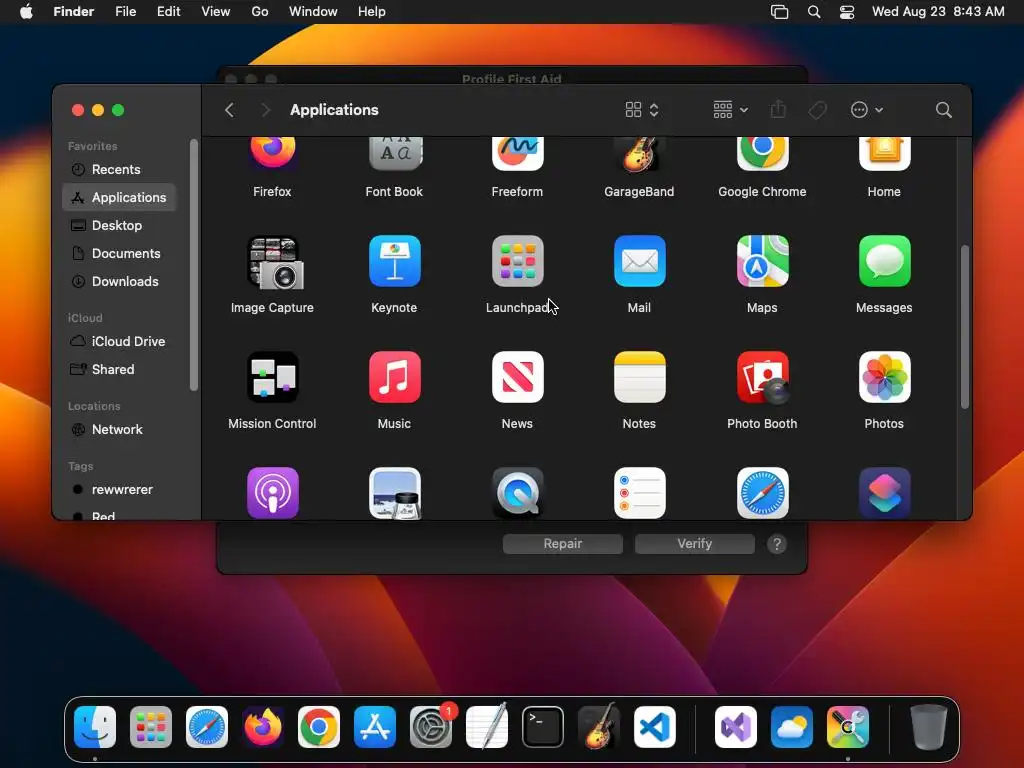Open the Window menu
Screen dimensions: 1024x768
point(313,12)
